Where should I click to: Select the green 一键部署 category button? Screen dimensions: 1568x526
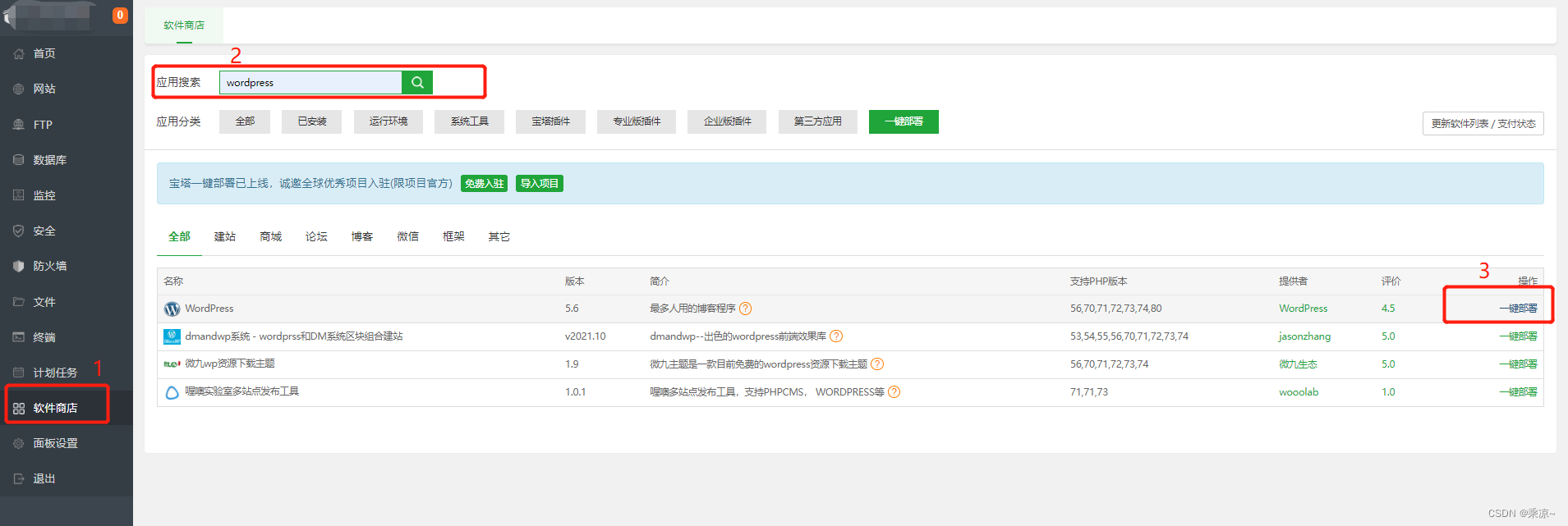(904, 121)
